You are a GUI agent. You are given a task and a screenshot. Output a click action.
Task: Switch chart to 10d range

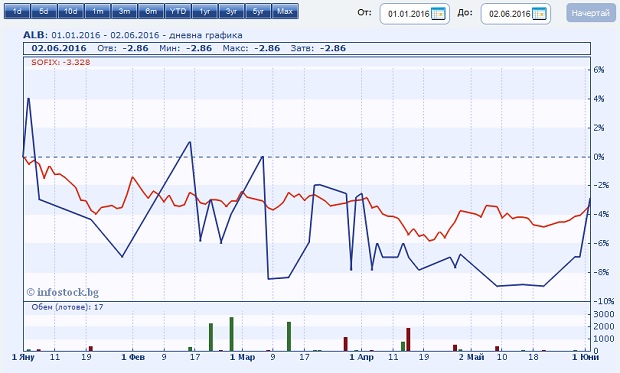click(70, 11)
